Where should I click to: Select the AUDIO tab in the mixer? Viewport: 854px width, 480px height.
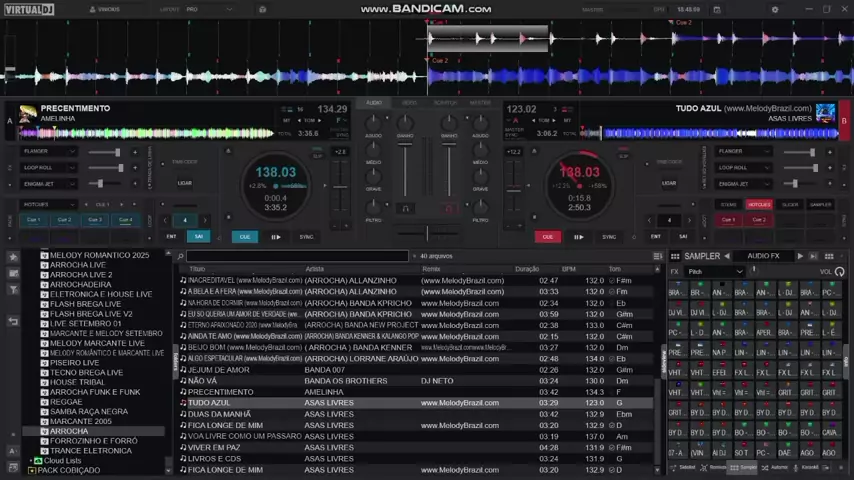point(373,102)
